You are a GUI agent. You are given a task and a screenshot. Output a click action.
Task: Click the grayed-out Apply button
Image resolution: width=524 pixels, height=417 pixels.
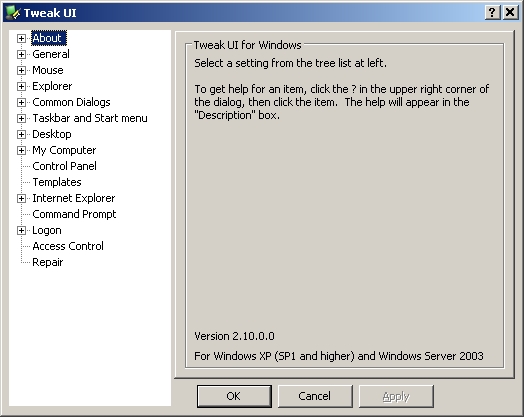396,396
